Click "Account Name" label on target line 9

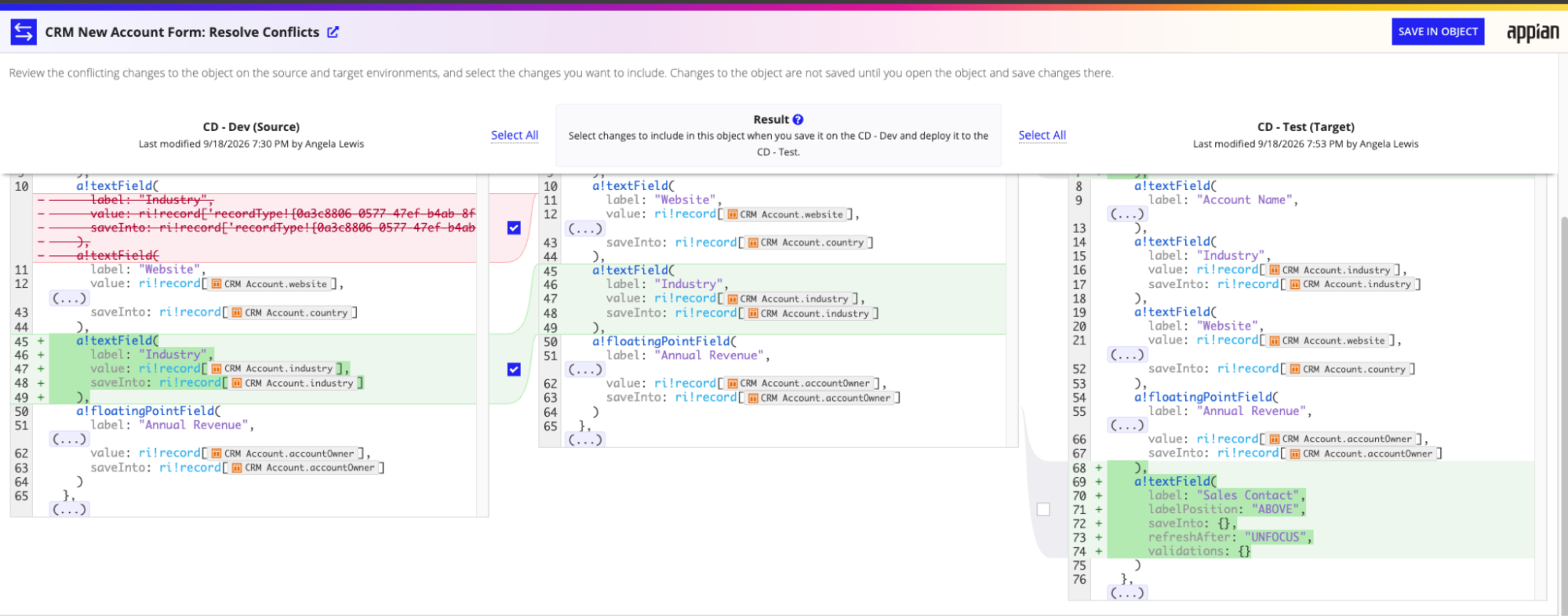pyautogui.click(x=1244, y=200)
